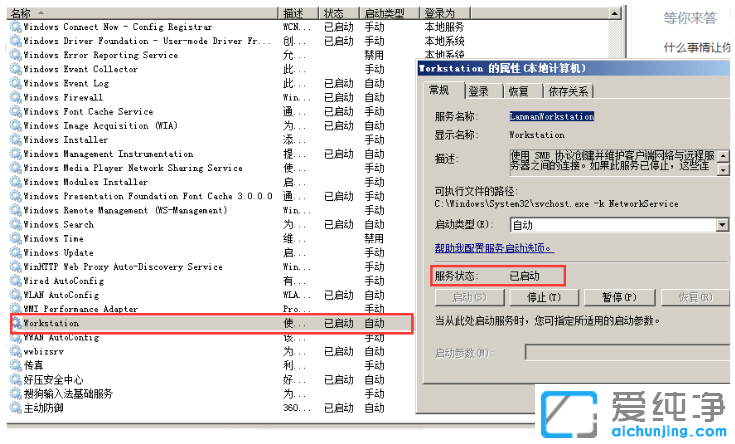
Task: Click the 主动防御 service icon
Action: coord(15,408)
